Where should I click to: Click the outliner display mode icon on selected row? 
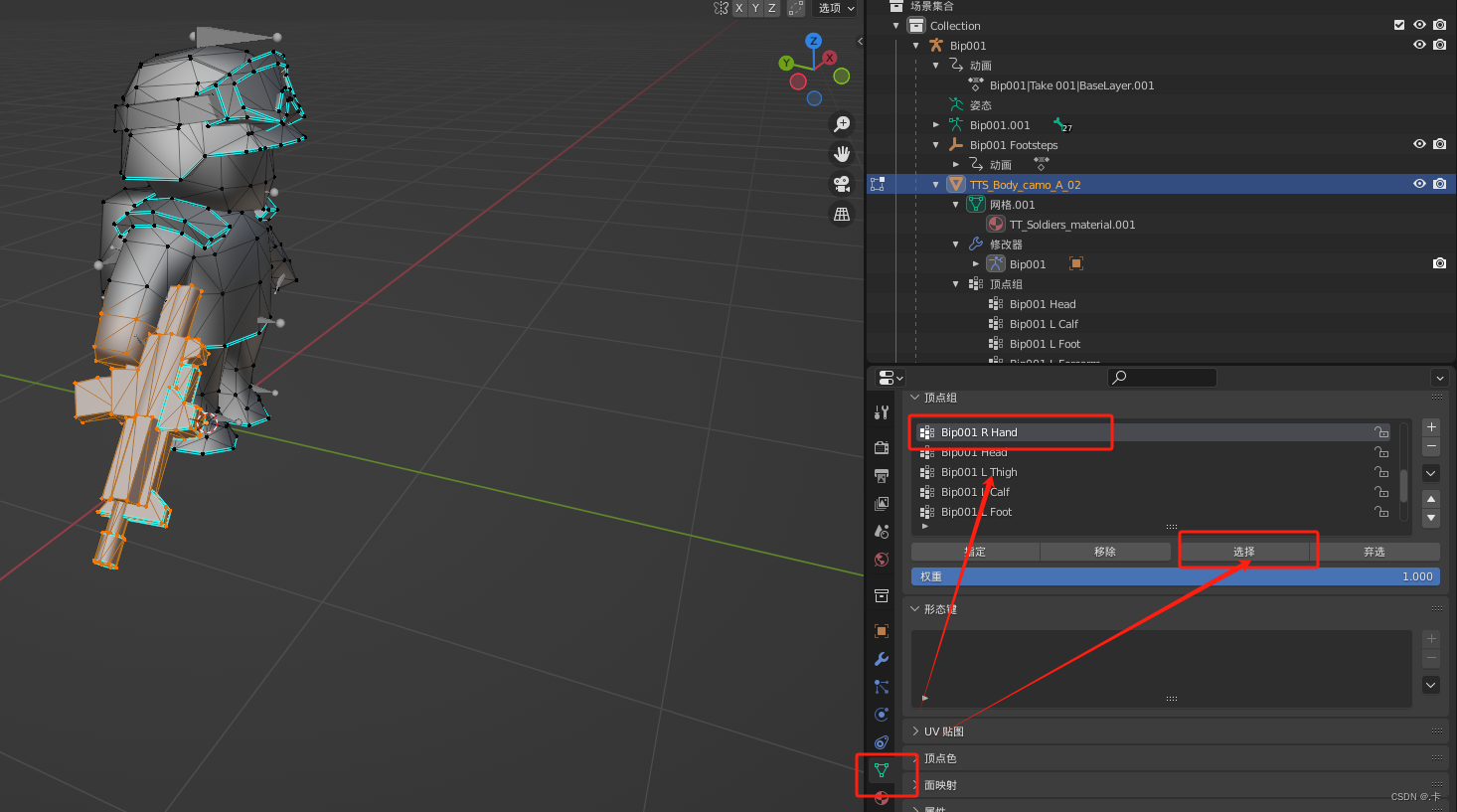(878, 184)
